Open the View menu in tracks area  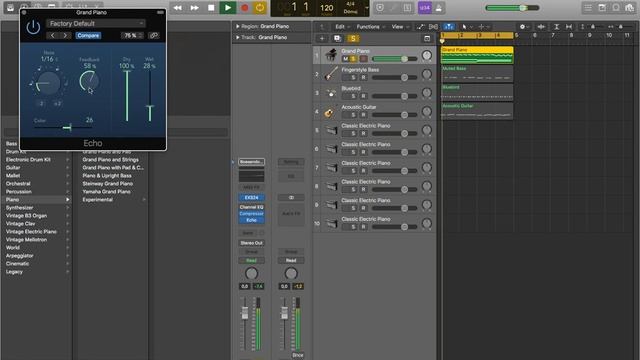pyautogui.click(x=400, y=27)
